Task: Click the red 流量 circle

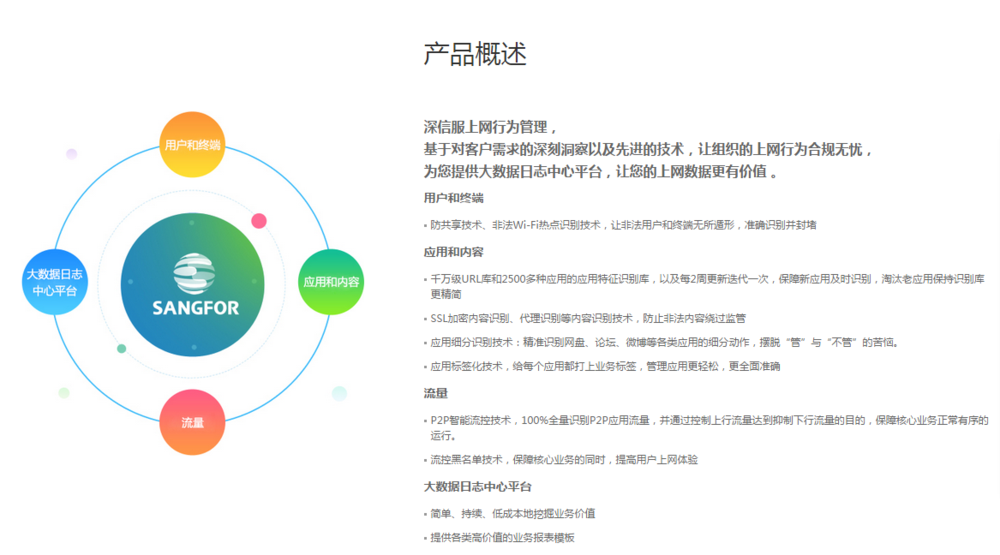Action: pyautogui.click(x=193, y=422)
